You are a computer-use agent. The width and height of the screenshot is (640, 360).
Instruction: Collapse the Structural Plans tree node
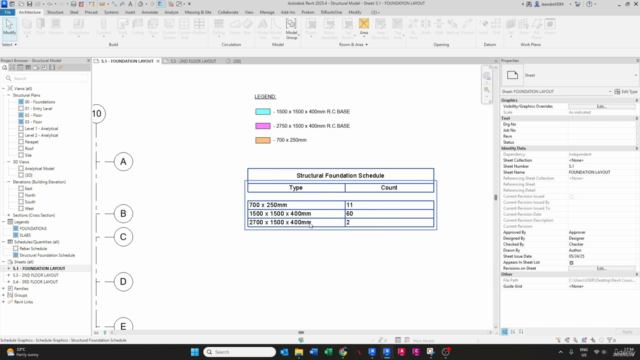[x=9, y=95]
